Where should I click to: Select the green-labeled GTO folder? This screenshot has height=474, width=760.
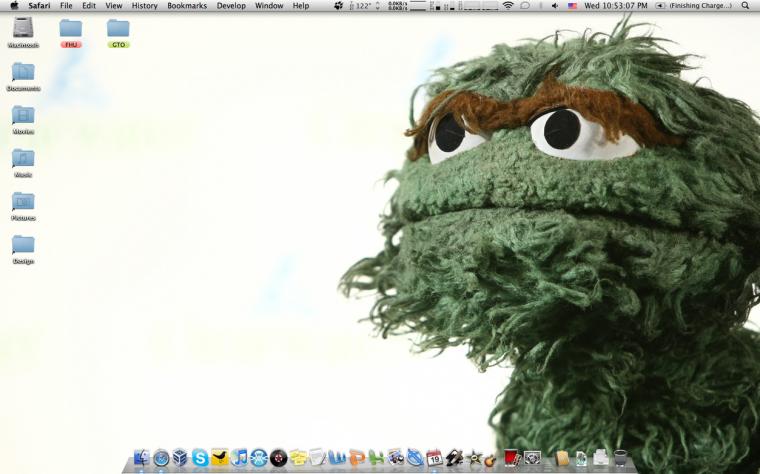tap(118, 32)
